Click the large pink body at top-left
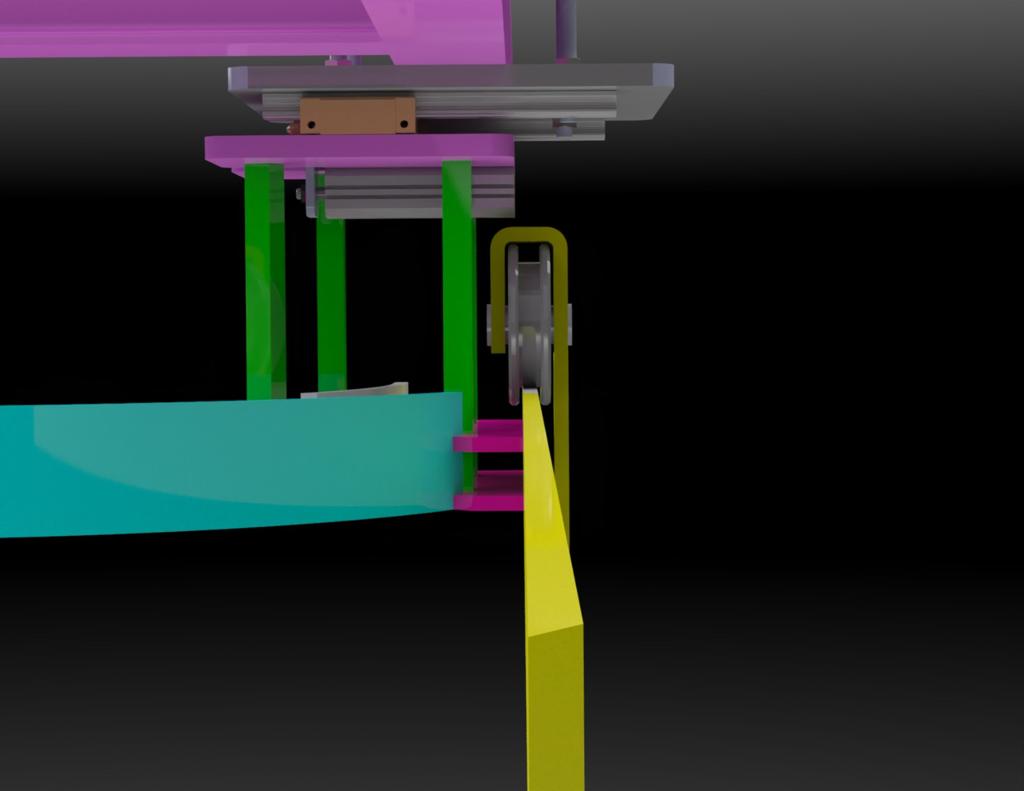Viewport: 1024px width, 791px height. tap(200, 28)
